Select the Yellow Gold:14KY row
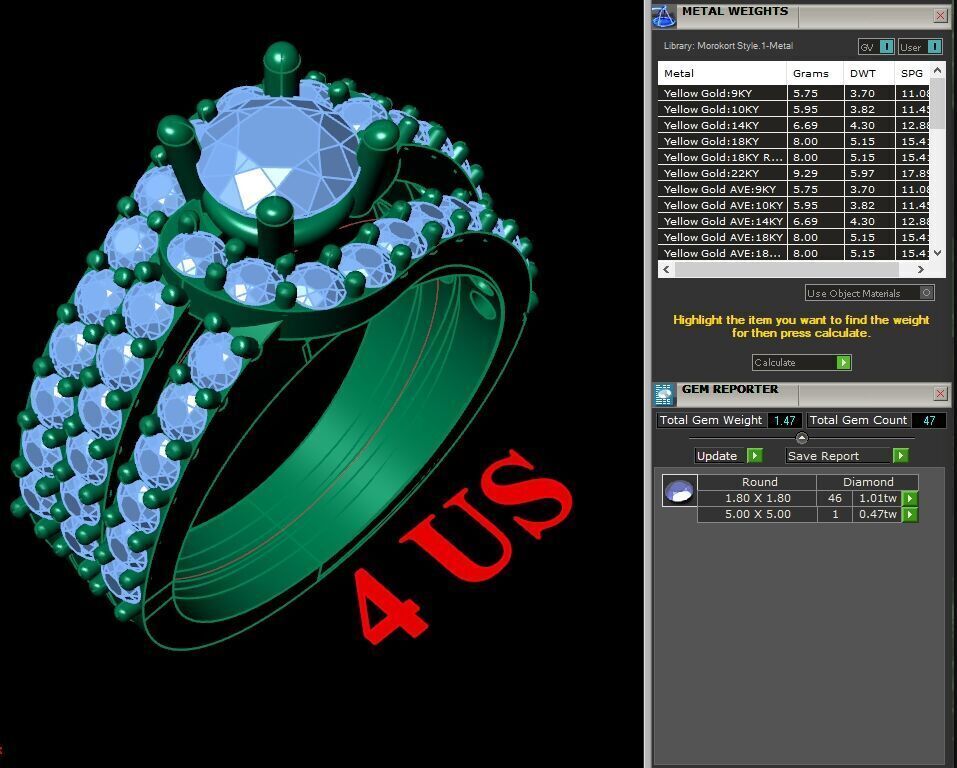 click(793, 125)
